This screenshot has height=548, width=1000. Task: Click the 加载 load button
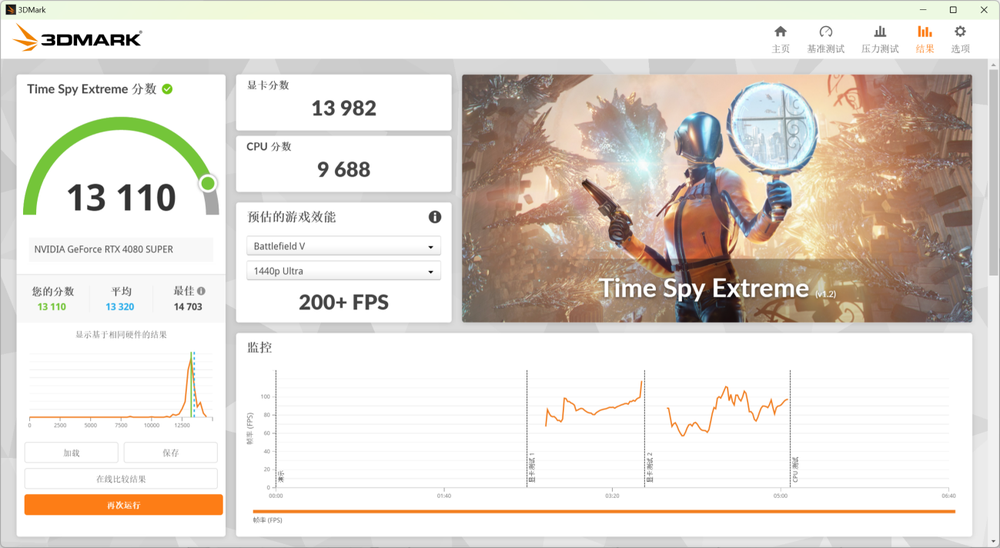click(71, 453)
